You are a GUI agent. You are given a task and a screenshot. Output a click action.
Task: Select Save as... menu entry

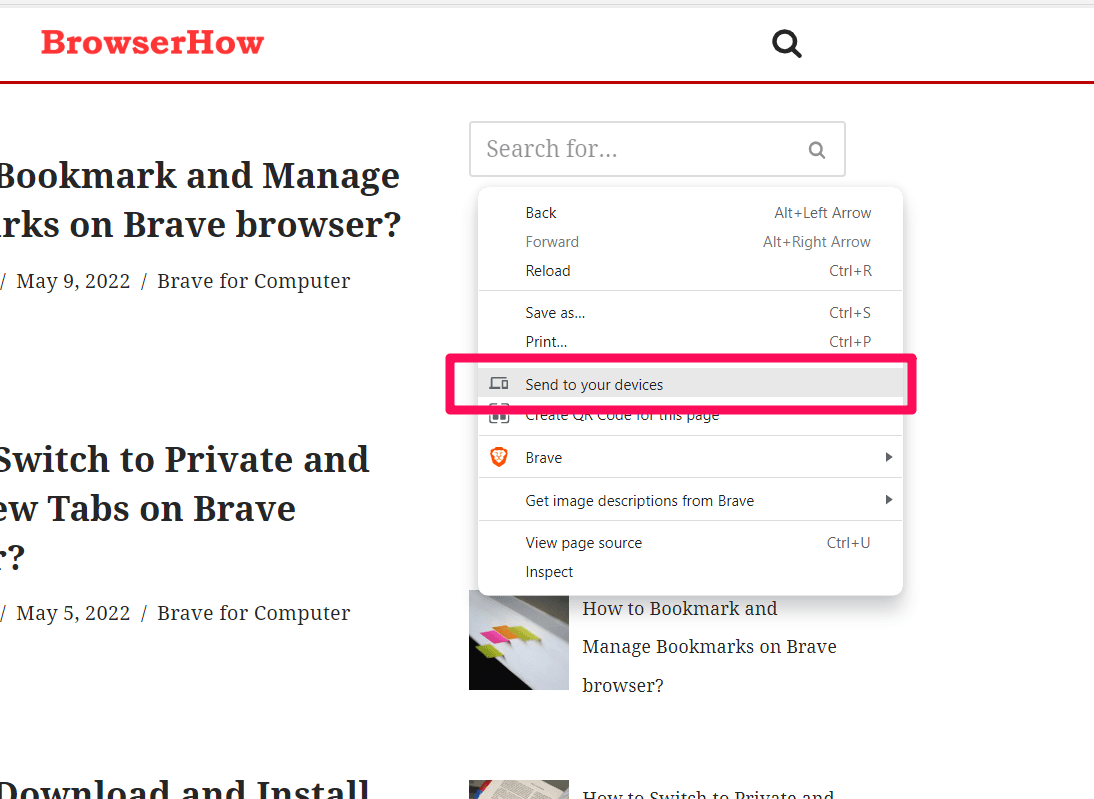tap(690, 313)
